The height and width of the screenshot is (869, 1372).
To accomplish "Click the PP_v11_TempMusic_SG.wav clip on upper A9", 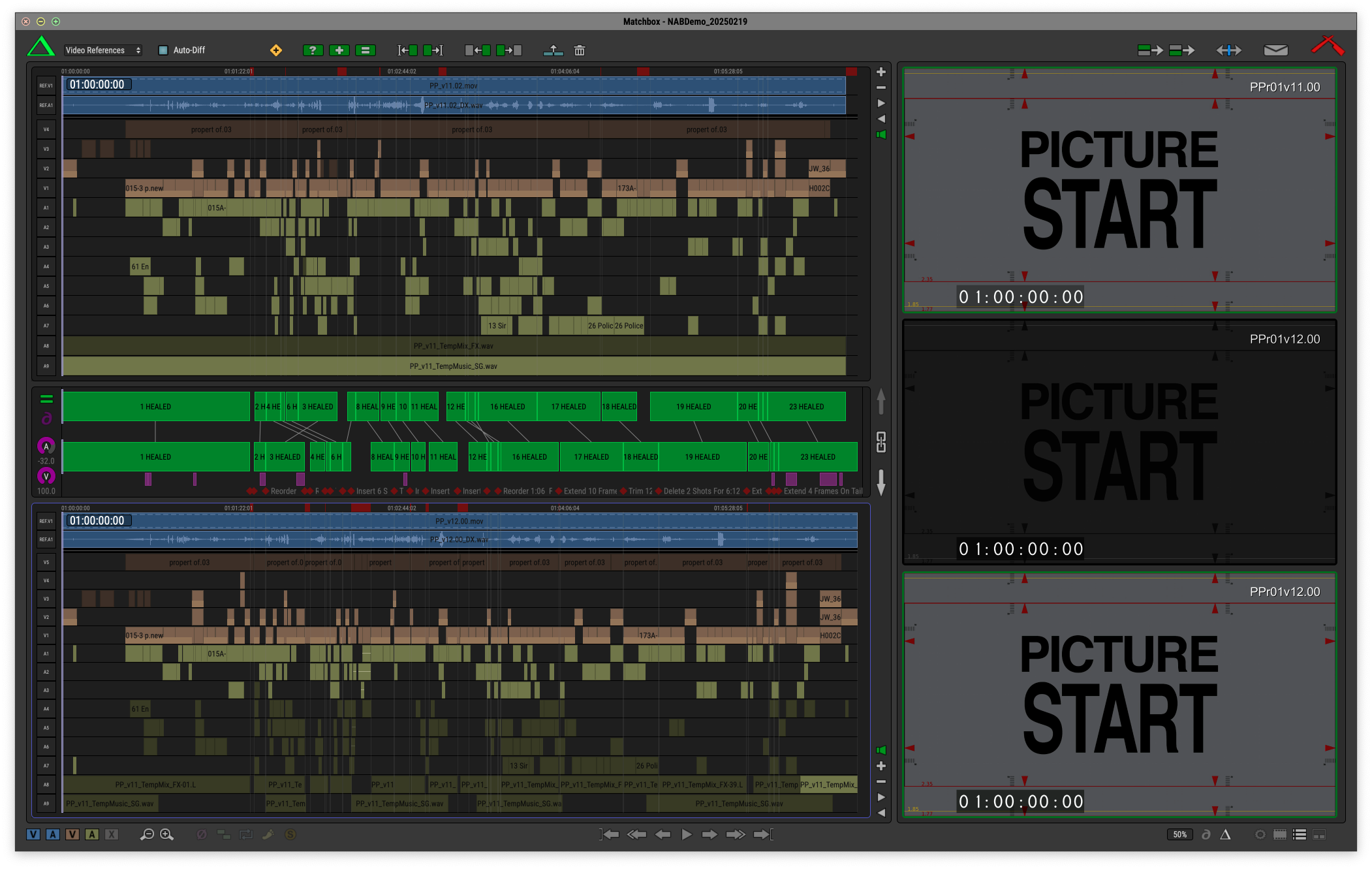I will pyautogui.click(x=454, y=366).
